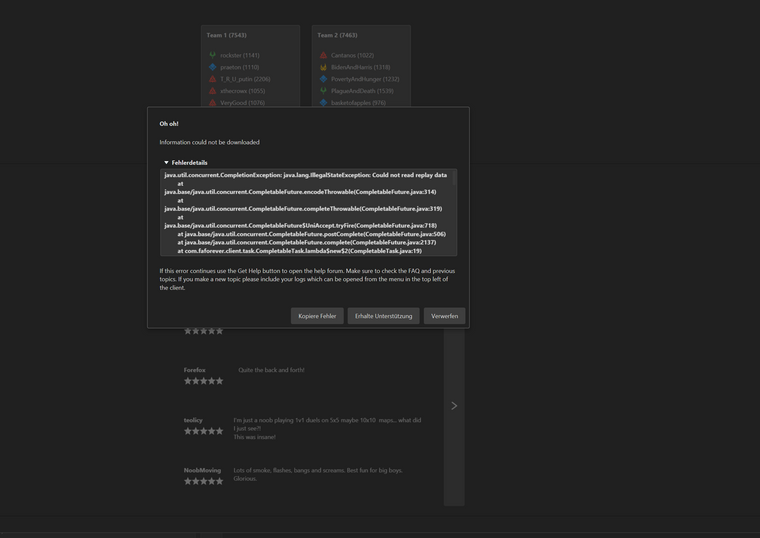
Task: Click the stack trace text area
Action: [306, 212]
